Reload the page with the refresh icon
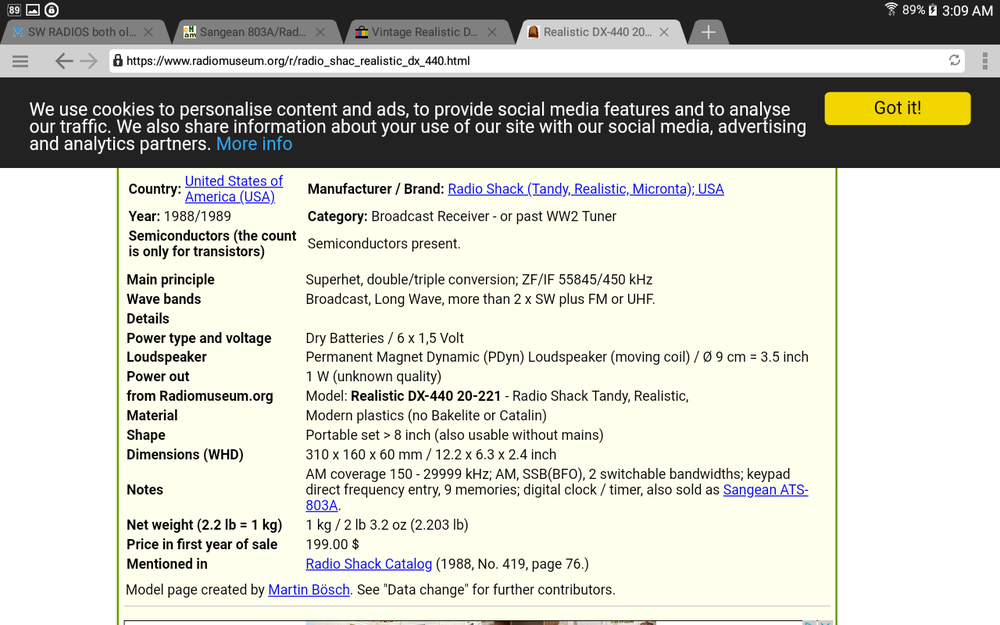The image size is (1000, 625). pos(954,61)
